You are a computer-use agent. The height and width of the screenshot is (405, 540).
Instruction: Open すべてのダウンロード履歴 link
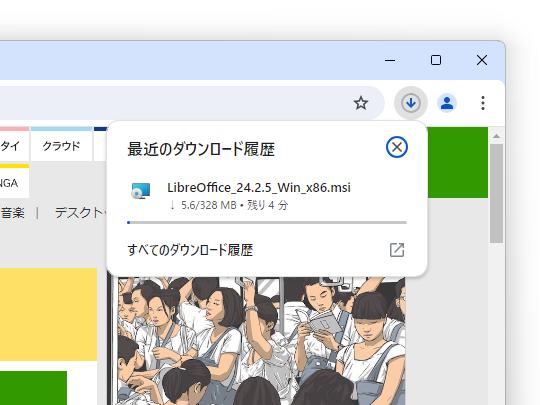(190, 250)
